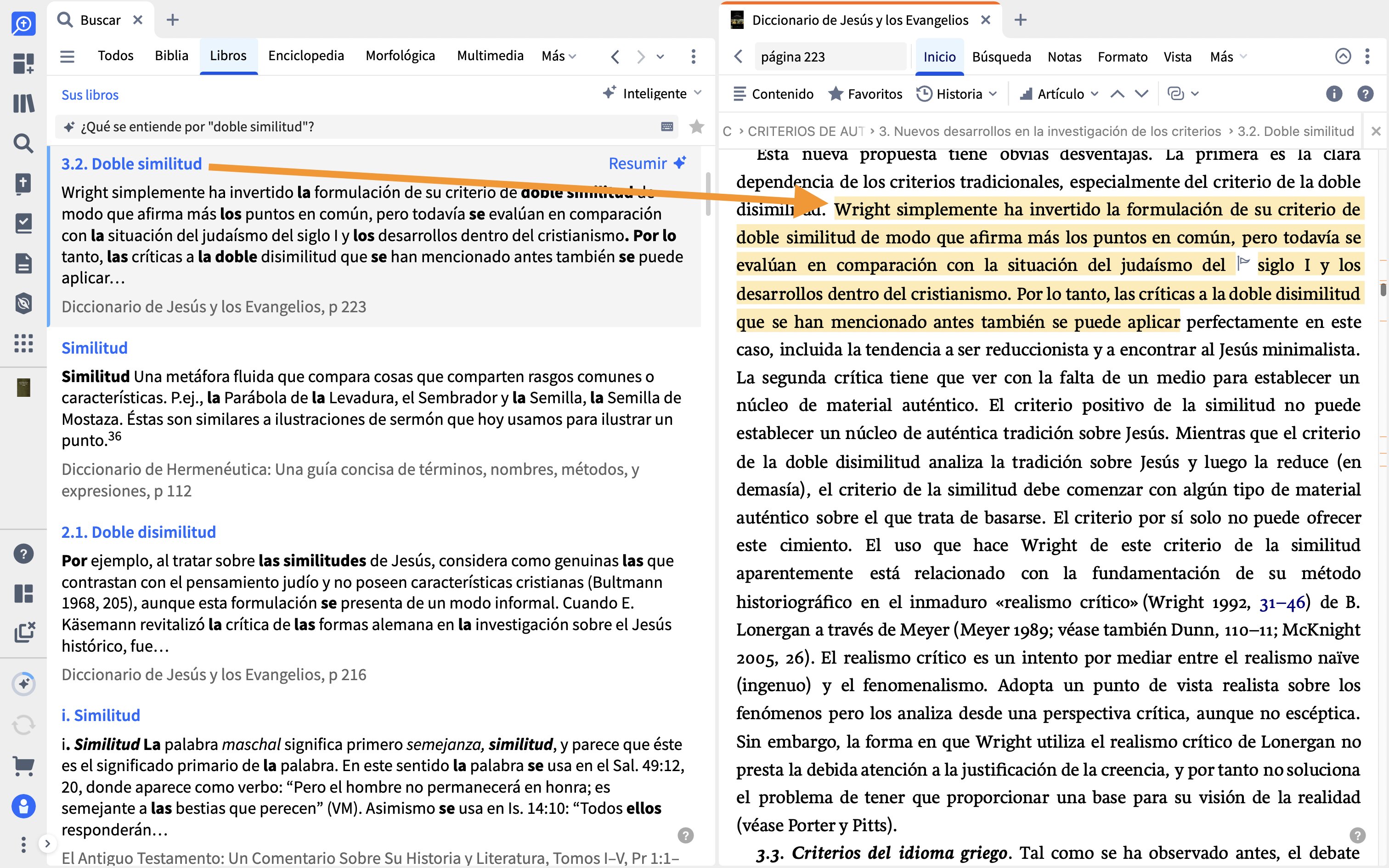1389x868 pixels.
Task: Open the book cover shortcut in the sidebar
Action: pyautogui.click(x=23, y=388)
